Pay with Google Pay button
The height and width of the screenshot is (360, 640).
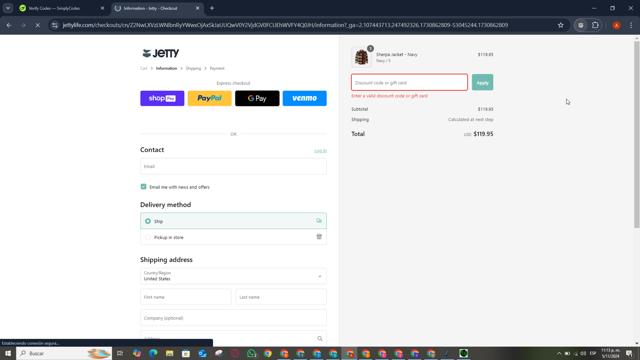[x=257, y=98]
